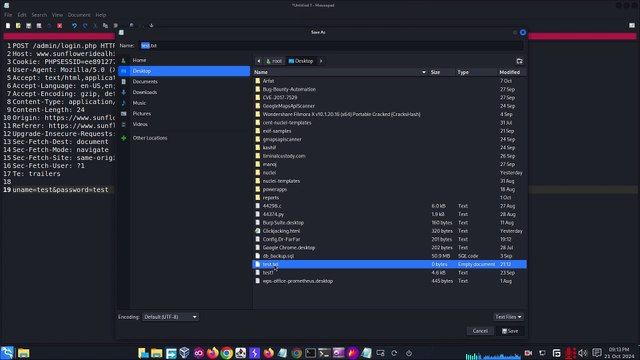Open the Mousepad Edit menu
Image resolution: width=640 pixels, height=360 pixels.
pos(22,15)
